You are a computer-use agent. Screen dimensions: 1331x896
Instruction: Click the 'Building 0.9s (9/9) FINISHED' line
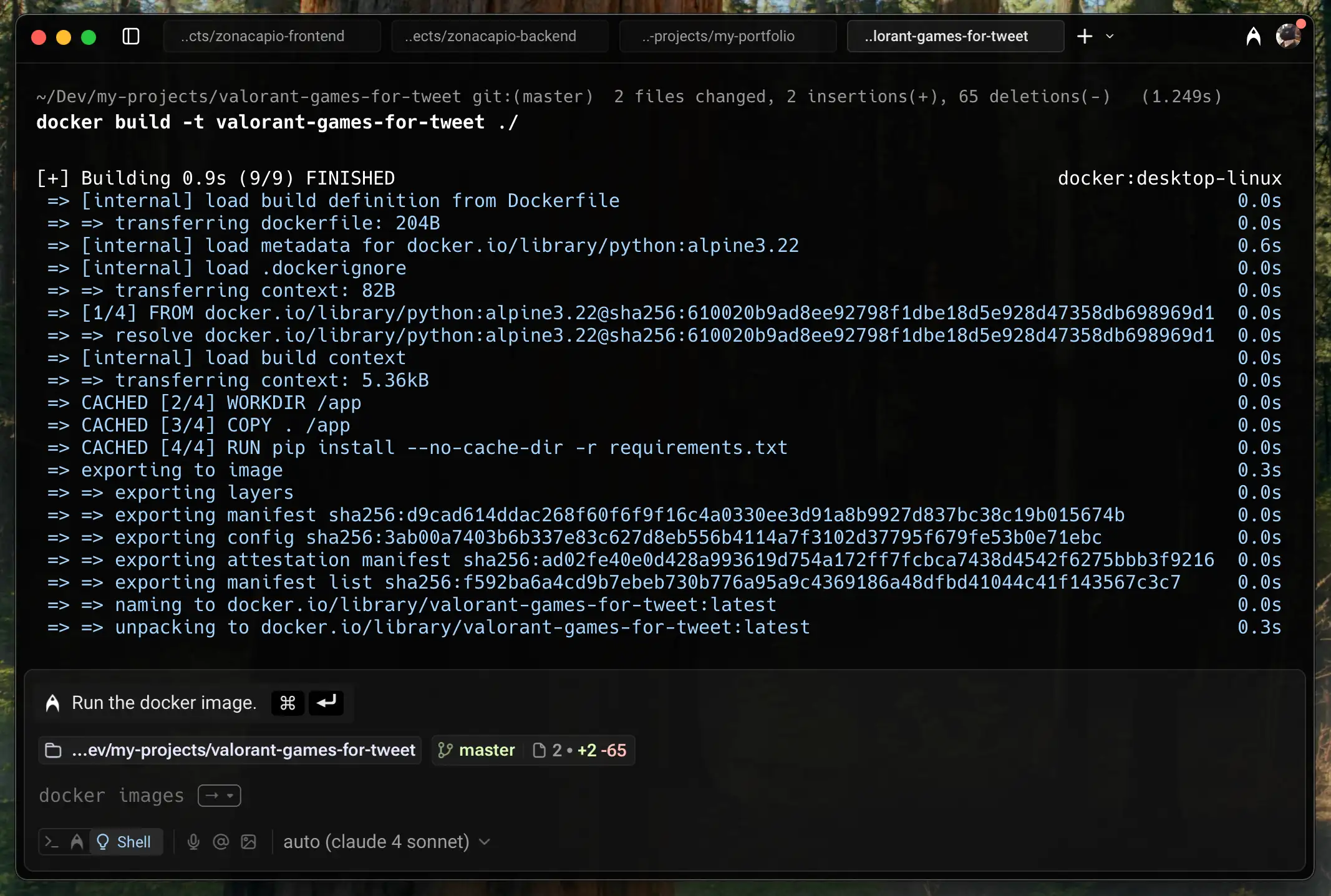[216, 178]
